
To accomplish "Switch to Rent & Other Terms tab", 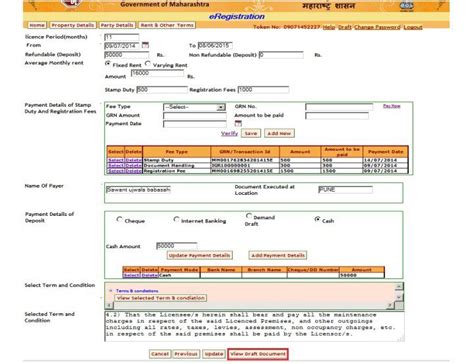I will [167, 25].
